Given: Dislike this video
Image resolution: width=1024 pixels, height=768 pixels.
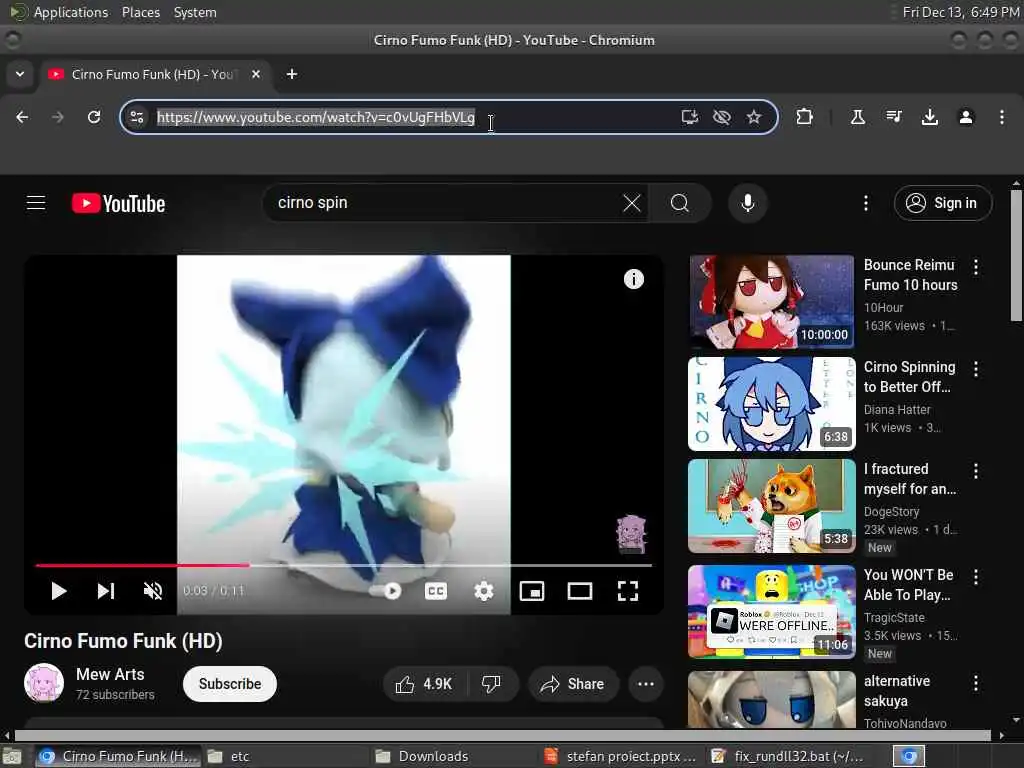Looking at the screenshot, I should (x=492, y=684).
